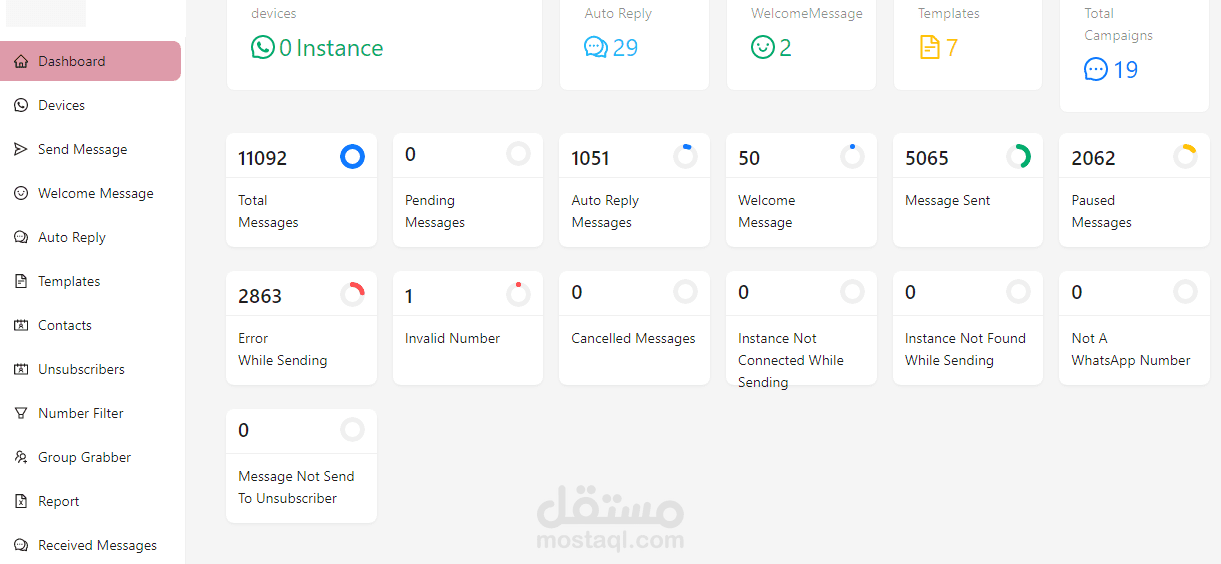Click the blue chat icon beside 29

(x=596, y=47)
